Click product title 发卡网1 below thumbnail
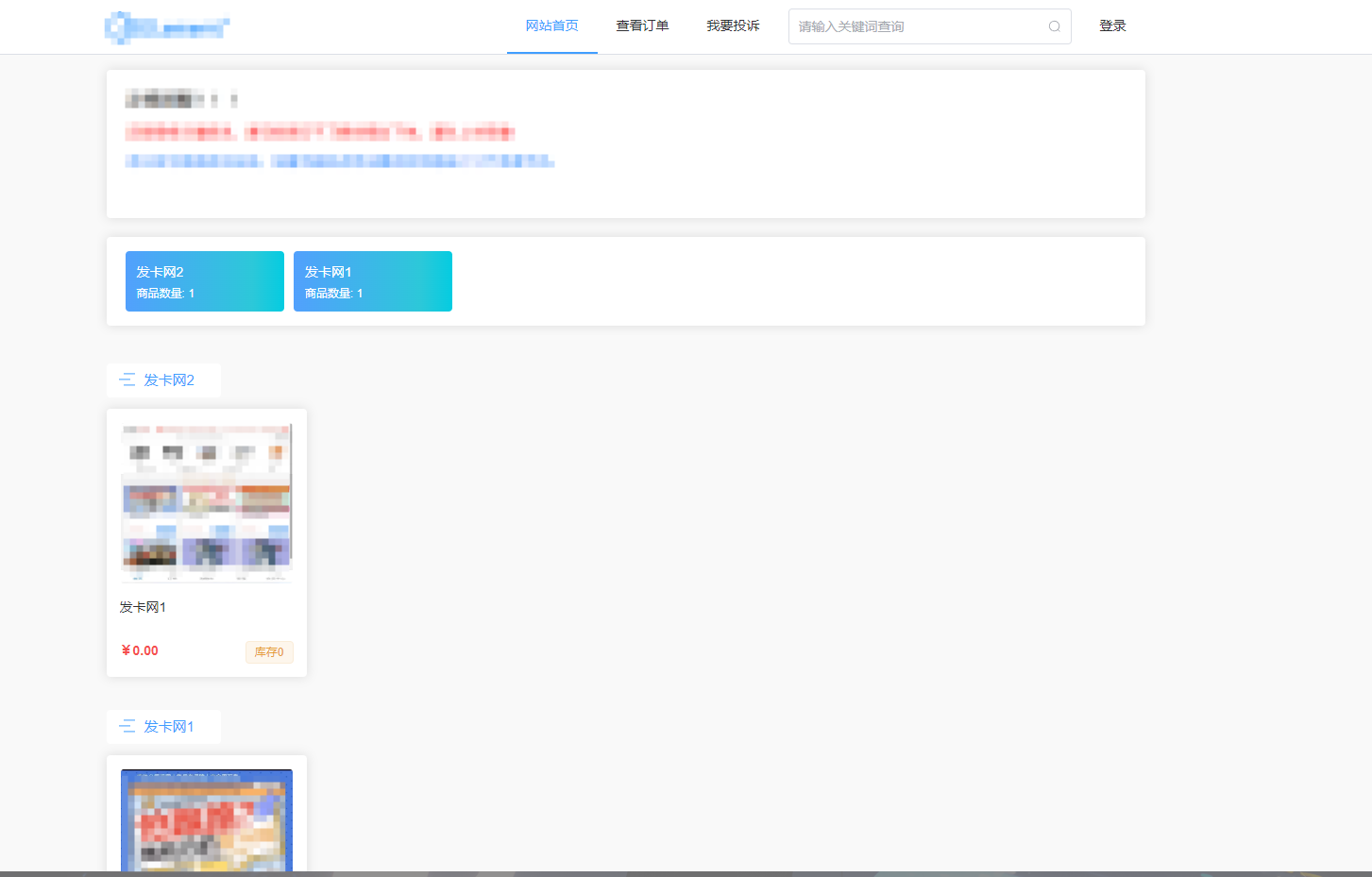This screenshot has height=877, width=1372. (x=143, y=607)
